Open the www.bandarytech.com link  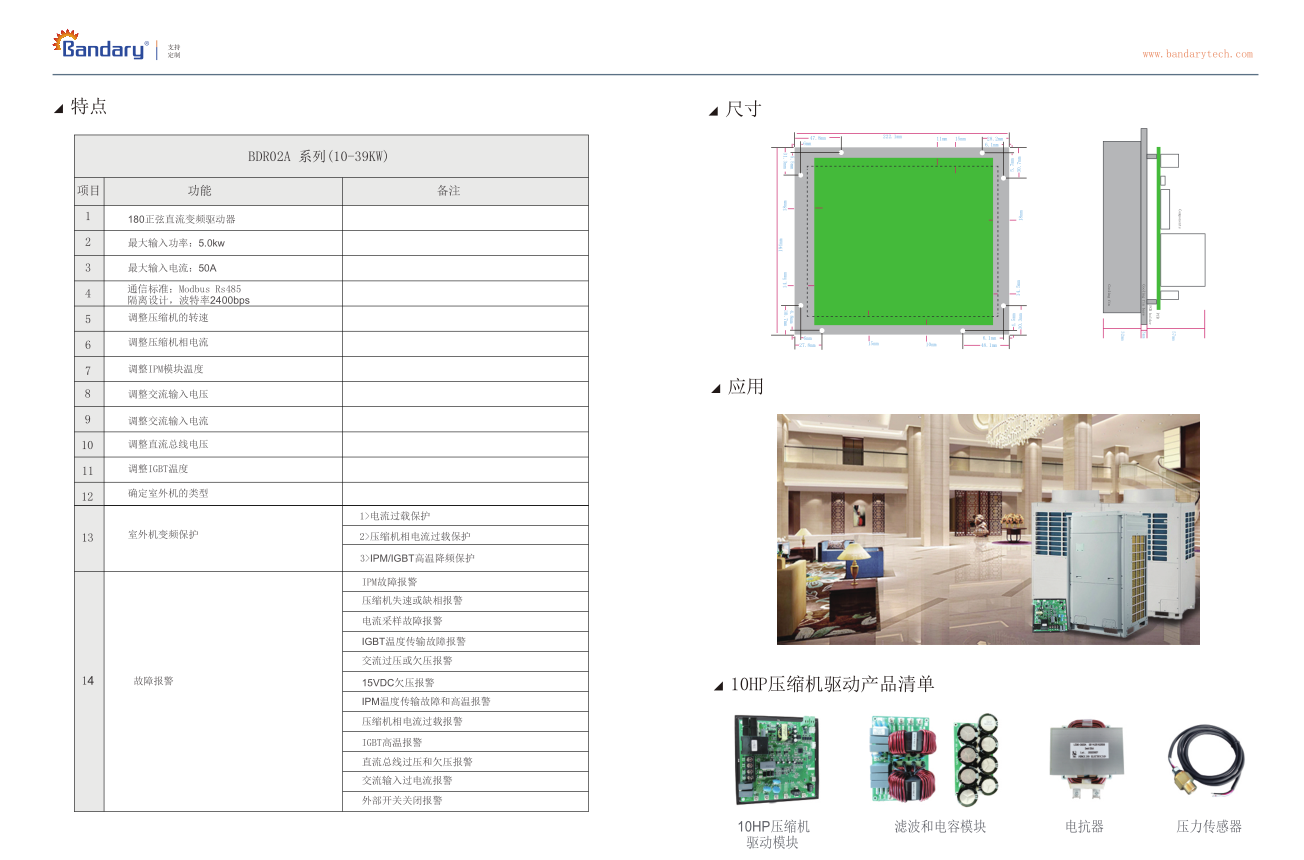tap(1197, 54)
